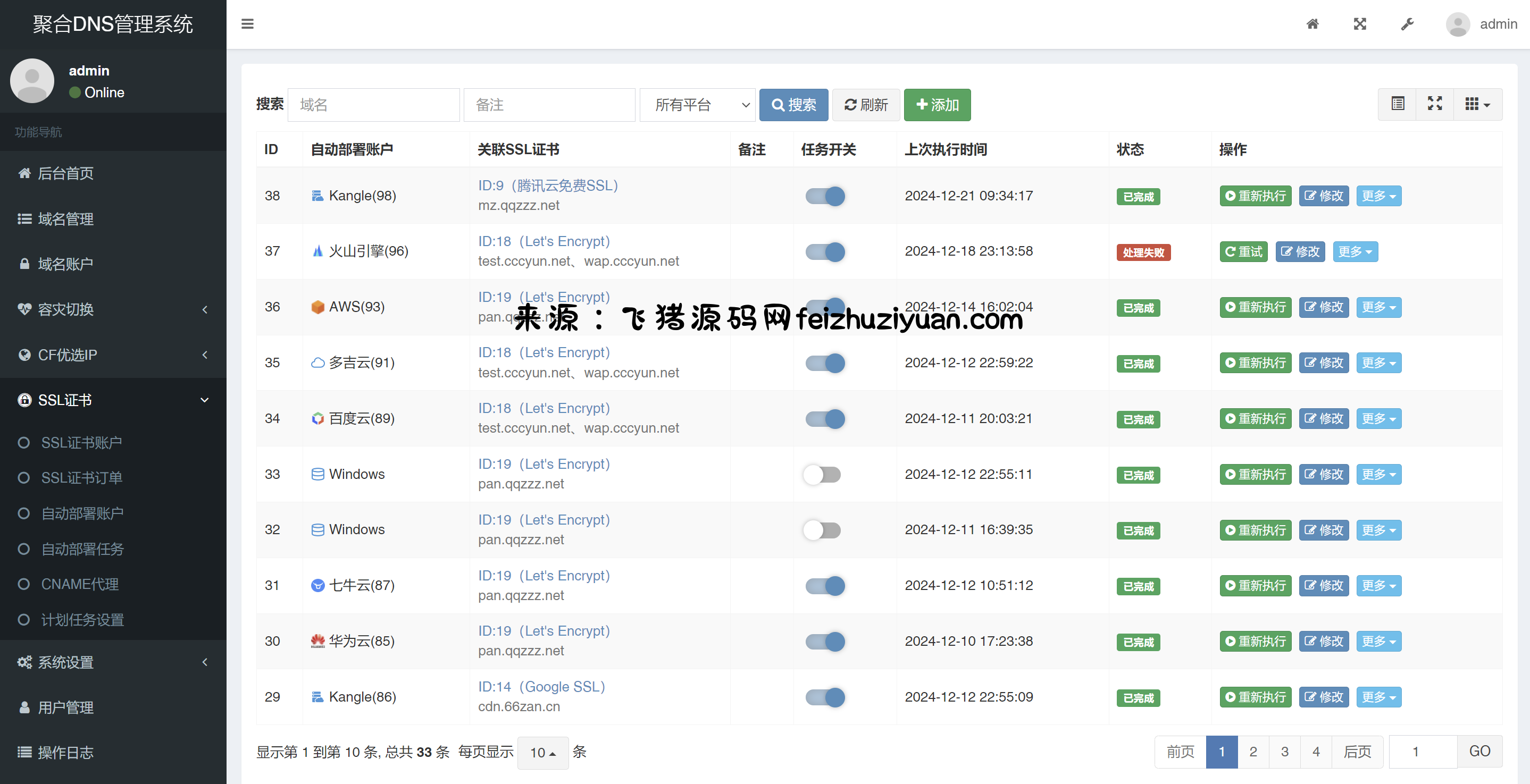Enable task switch for row 33 Windows
This screenshot has height=784, width=1530.
(822, 474)
